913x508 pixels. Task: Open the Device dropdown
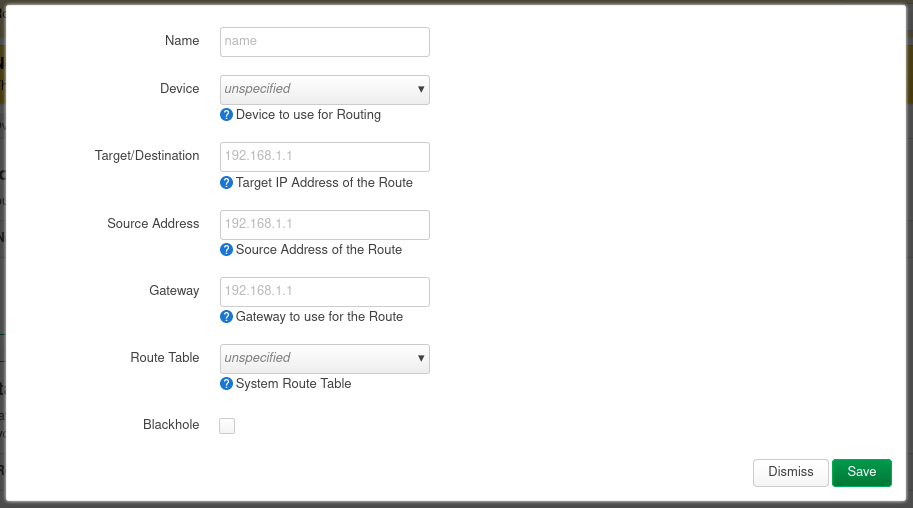[x=325, y=90]
